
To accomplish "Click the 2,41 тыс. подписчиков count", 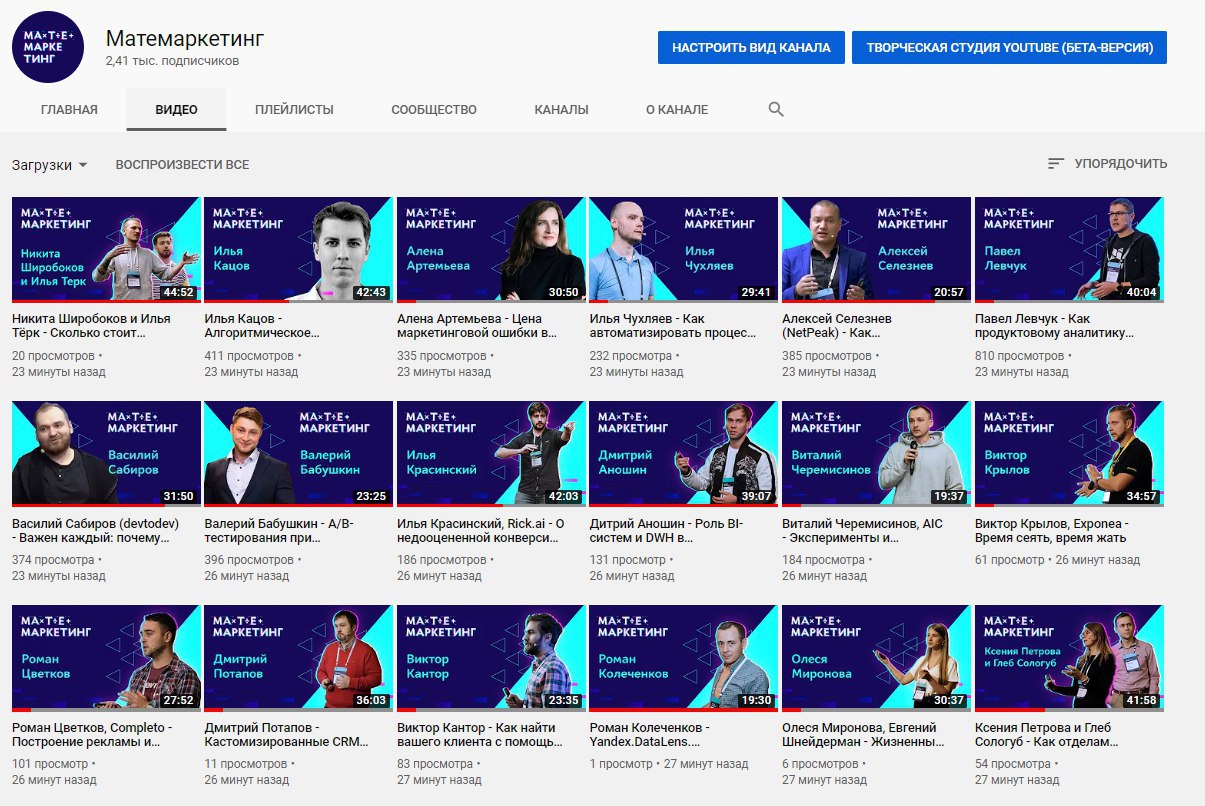I will 172,61.
